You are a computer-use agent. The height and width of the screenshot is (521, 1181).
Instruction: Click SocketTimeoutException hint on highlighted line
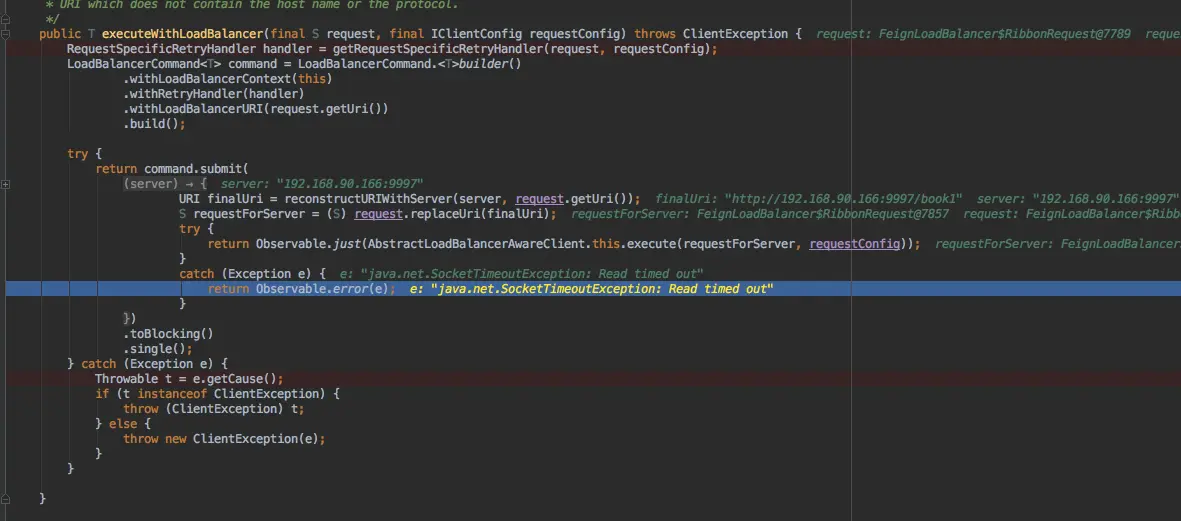point(591,289)
